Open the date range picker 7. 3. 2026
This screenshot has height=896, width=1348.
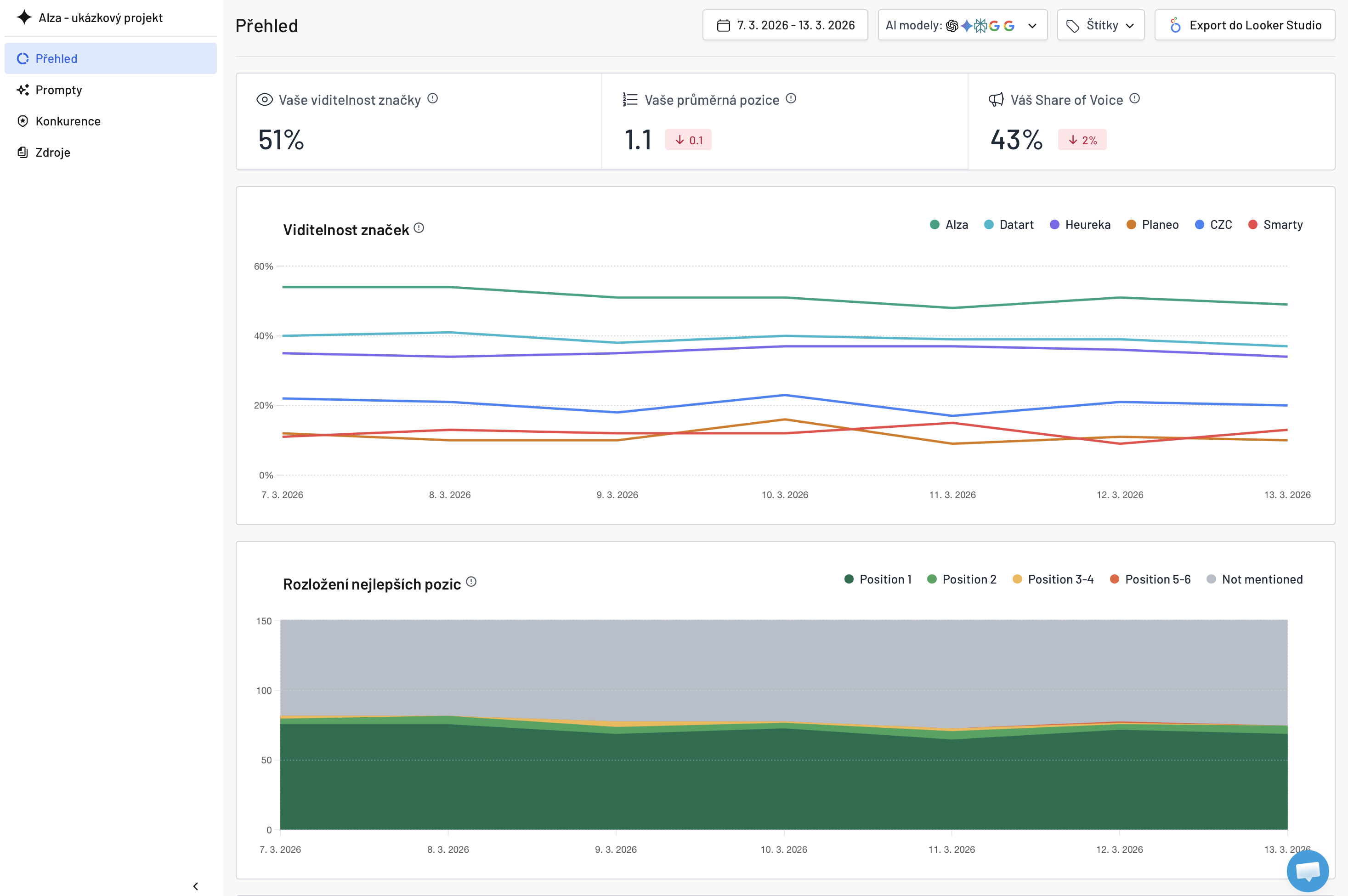785,25
